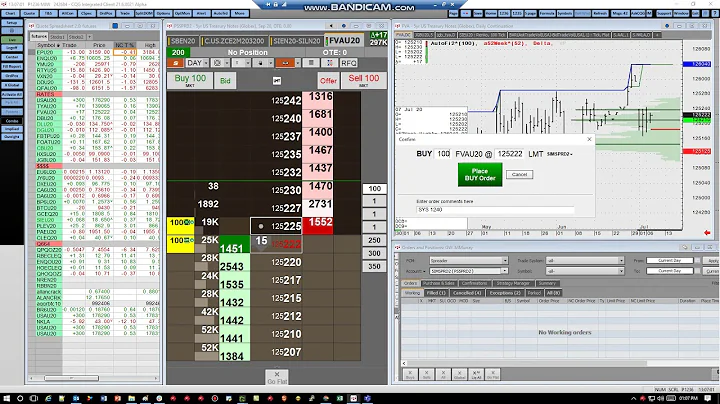This screenshot has width=720, height=404.
Task: Click the From Current Day date field
Action: coord(669,260)
